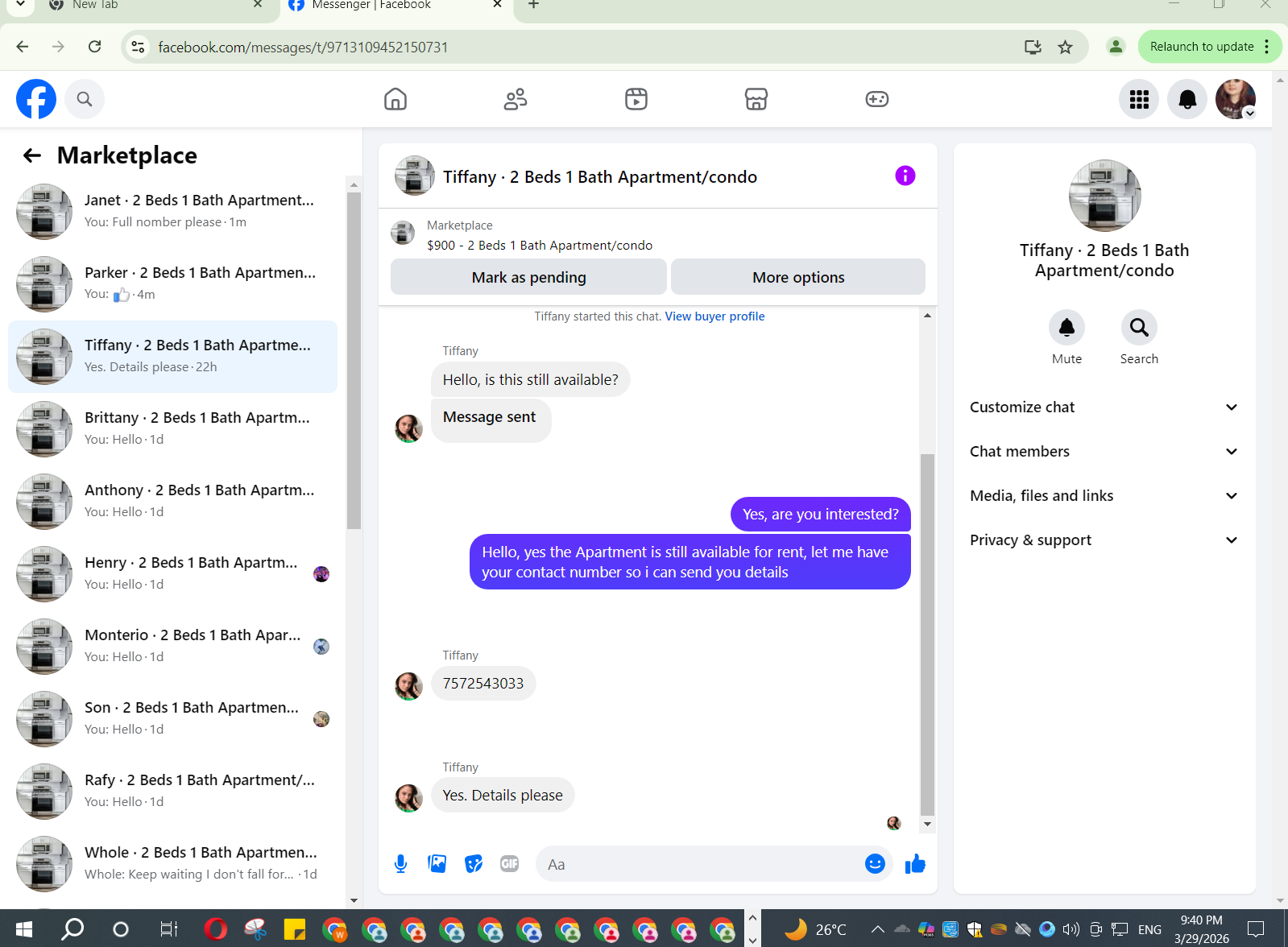
Task: Follow View buyer profile link
Action: pyautogui.click(x=714, y=316)
